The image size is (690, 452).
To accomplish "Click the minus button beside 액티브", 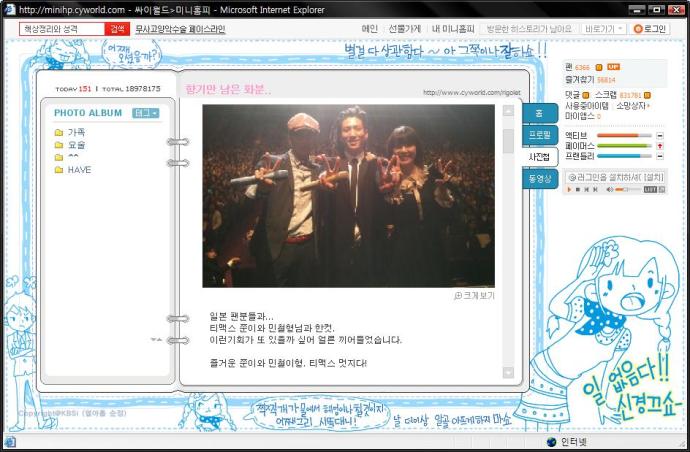I will 660,136.
